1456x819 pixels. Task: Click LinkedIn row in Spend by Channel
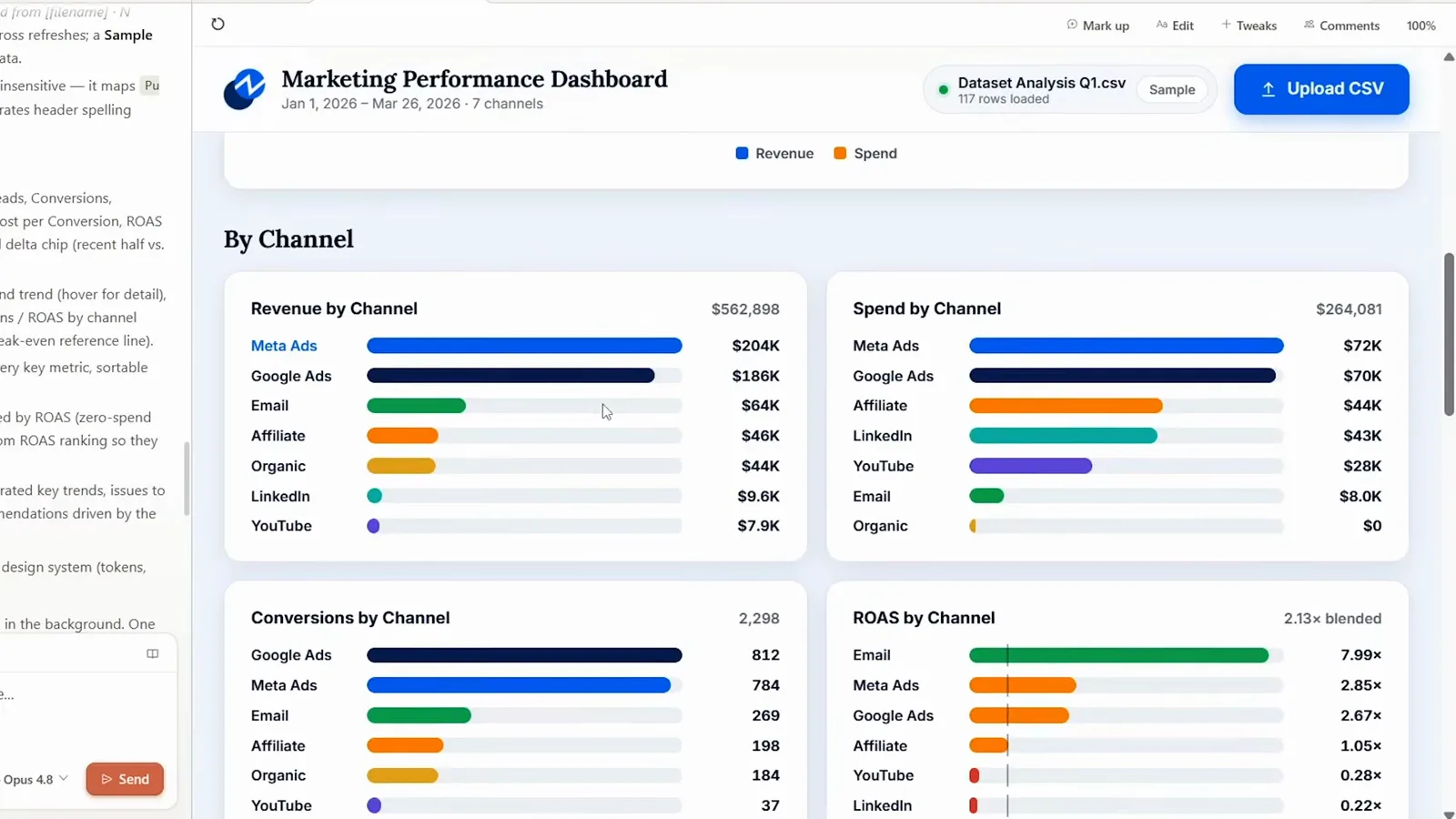click(1117, 436)
